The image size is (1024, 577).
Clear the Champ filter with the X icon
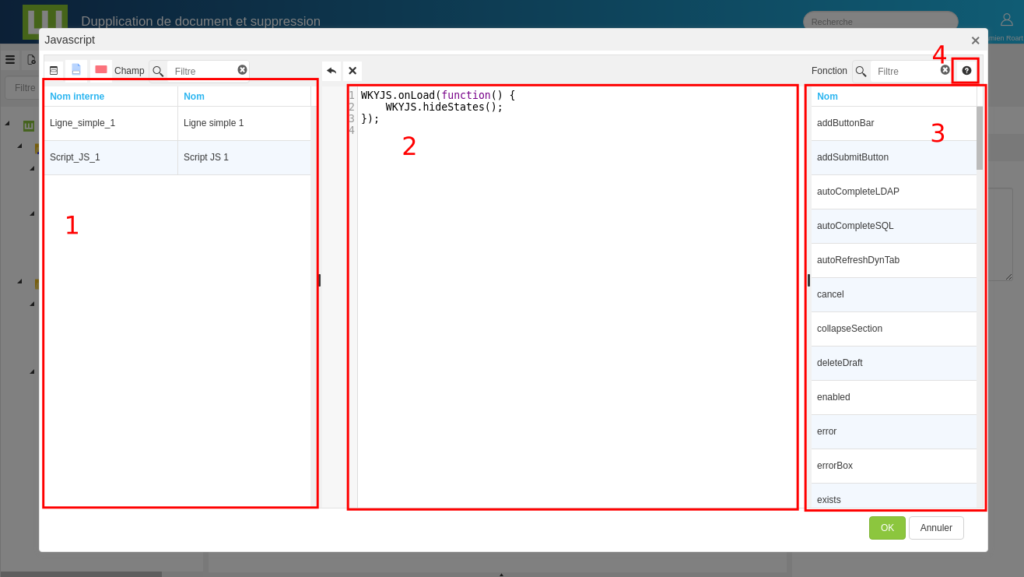coord(242,70)
